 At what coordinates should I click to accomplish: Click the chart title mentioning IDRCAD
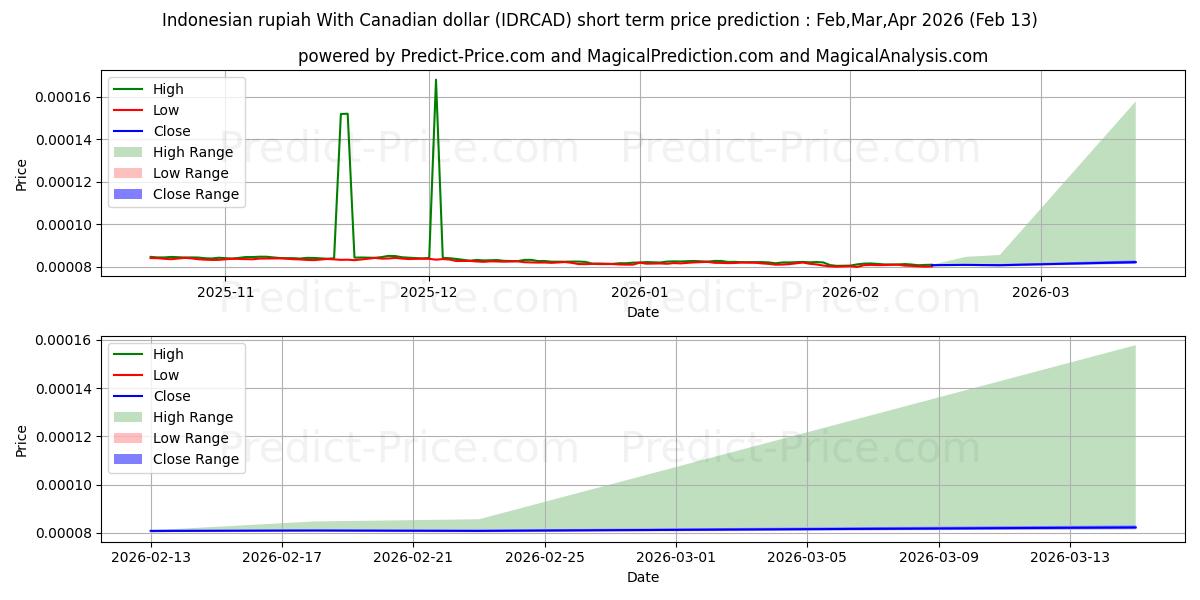coord(599,20)
